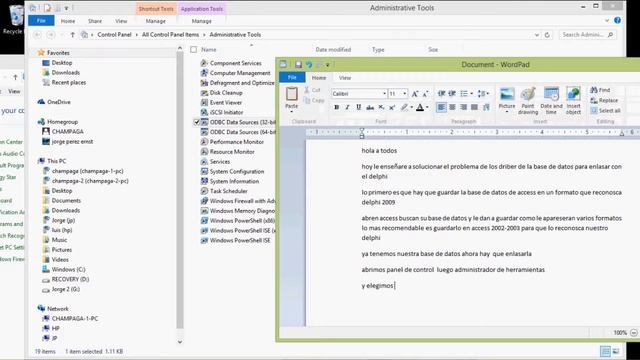Center align text in WordPad

click(x=452, y=107)
